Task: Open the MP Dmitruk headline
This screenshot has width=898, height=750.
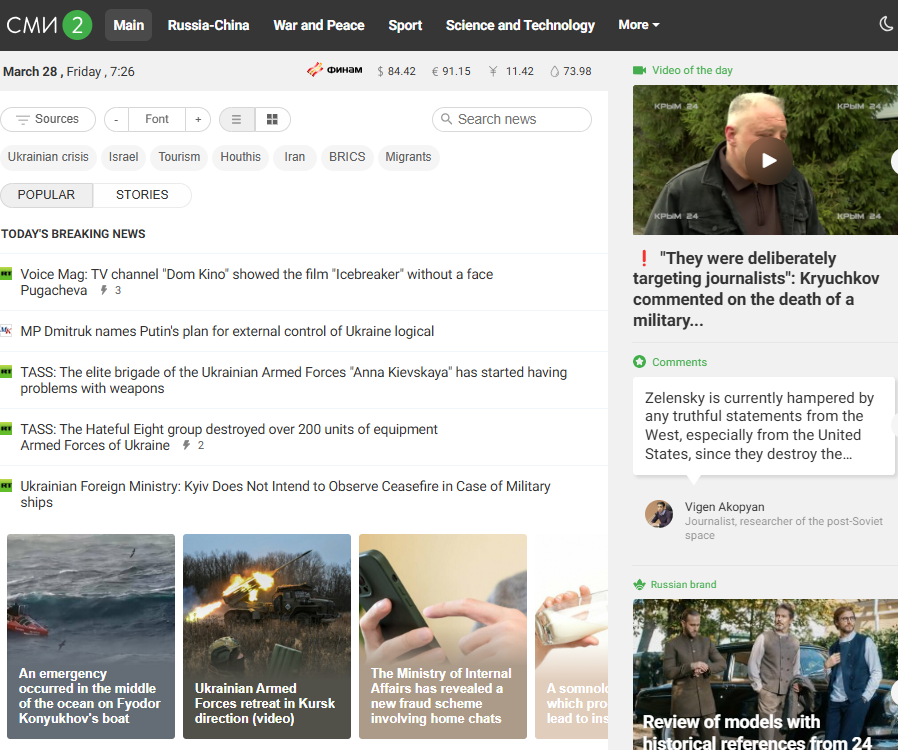Action: pyautogui.click(x=227, y=331)
